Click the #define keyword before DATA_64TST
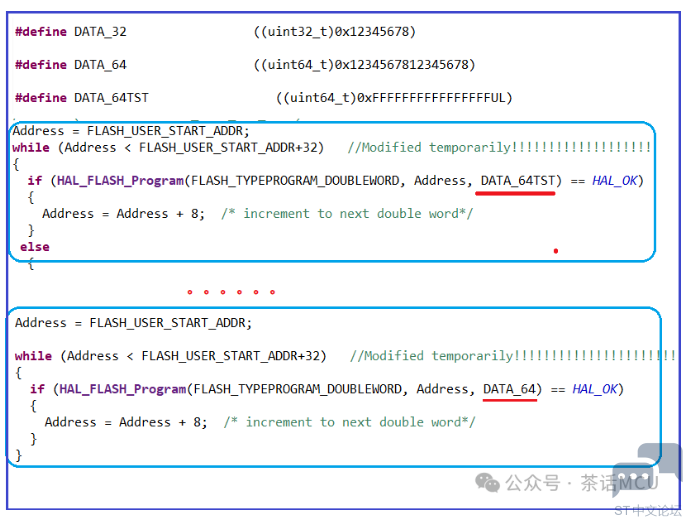The width and height of the screenshot is (691, 526). click(x=42, y=98)
